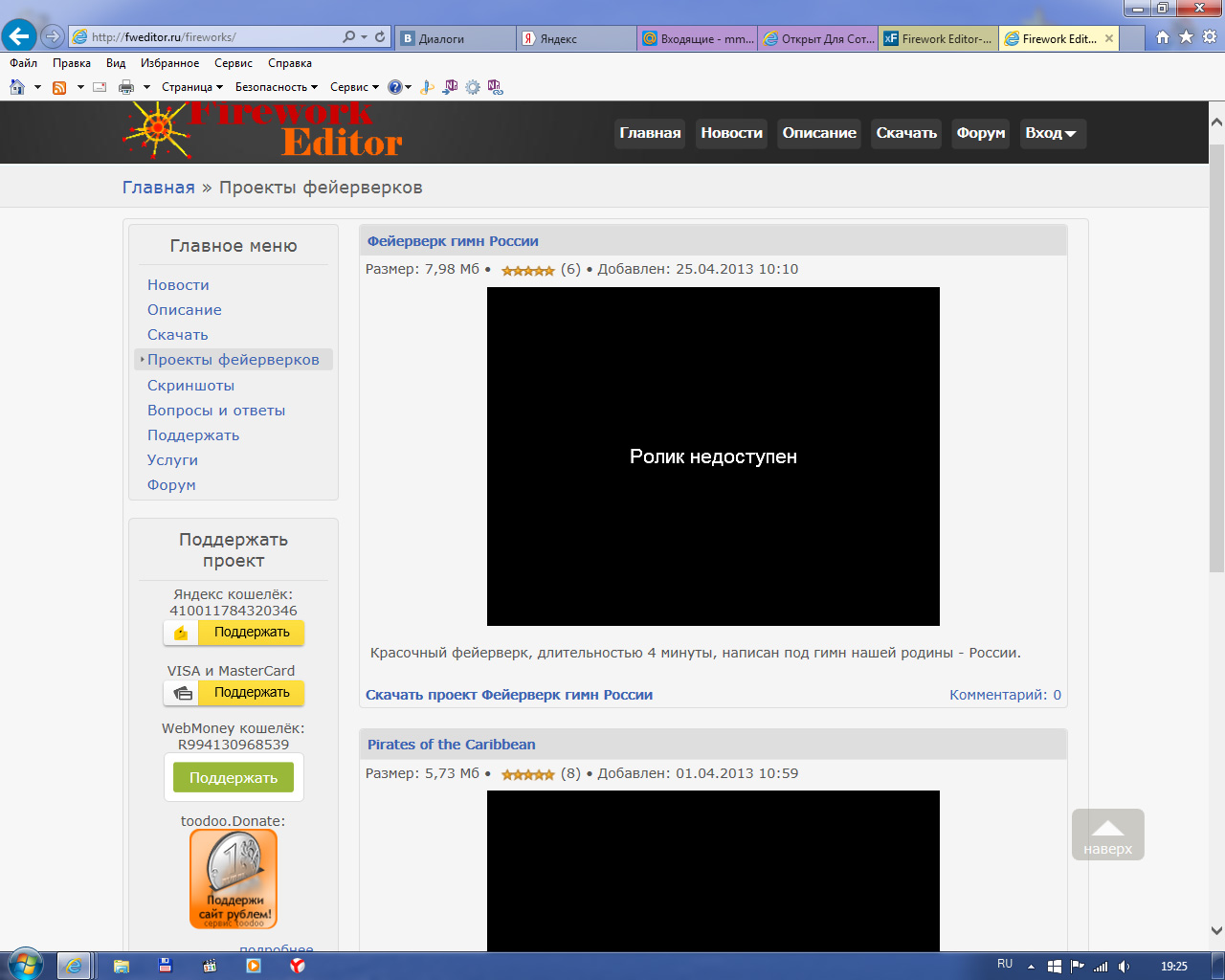The image size is (1225, 980).
Task: Click the green Поддержать WebMoney button
Action: pos(234,778)
